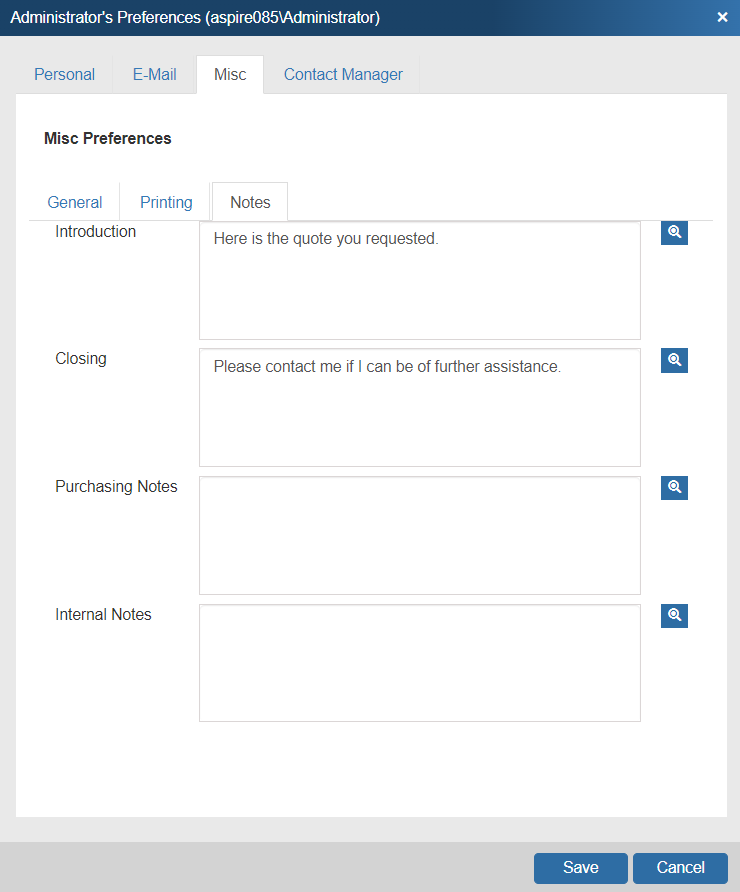Screen dimensions: 740x892
Task: Open the Printing sub-tab
Action: coord(166,202)
